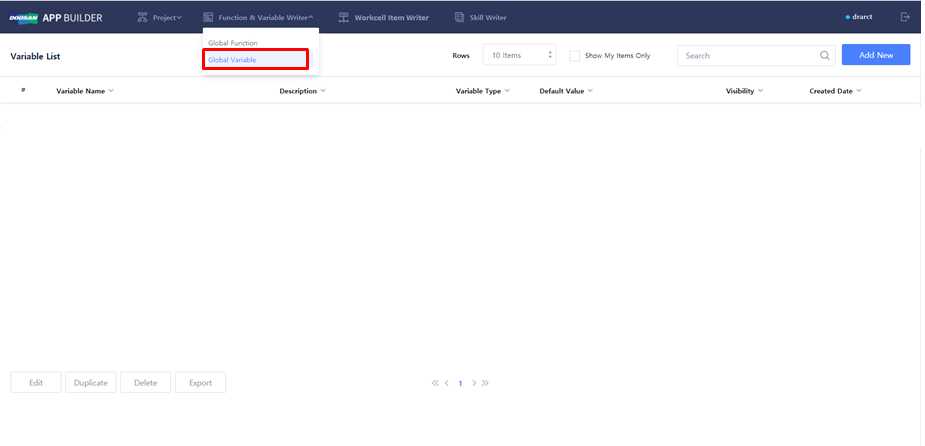Click the search magnifier icon

pyautogui.click(x=825, y=56)
